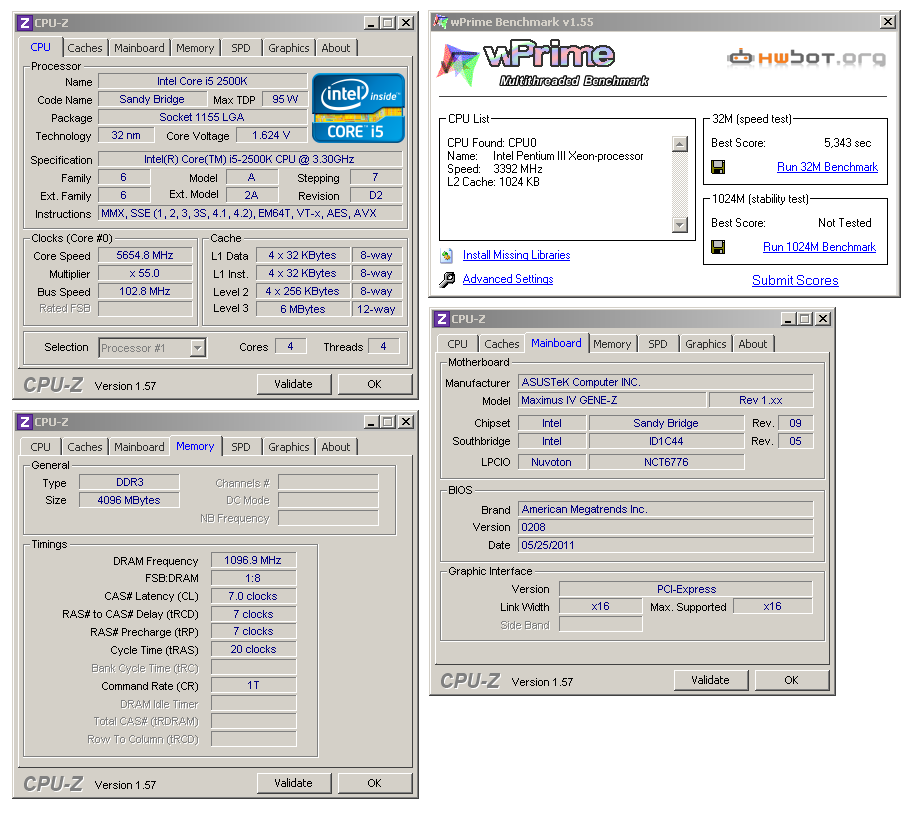
Task: Close the top CPU-Z window
Action: pyautogui.click(x=406, y=23)
